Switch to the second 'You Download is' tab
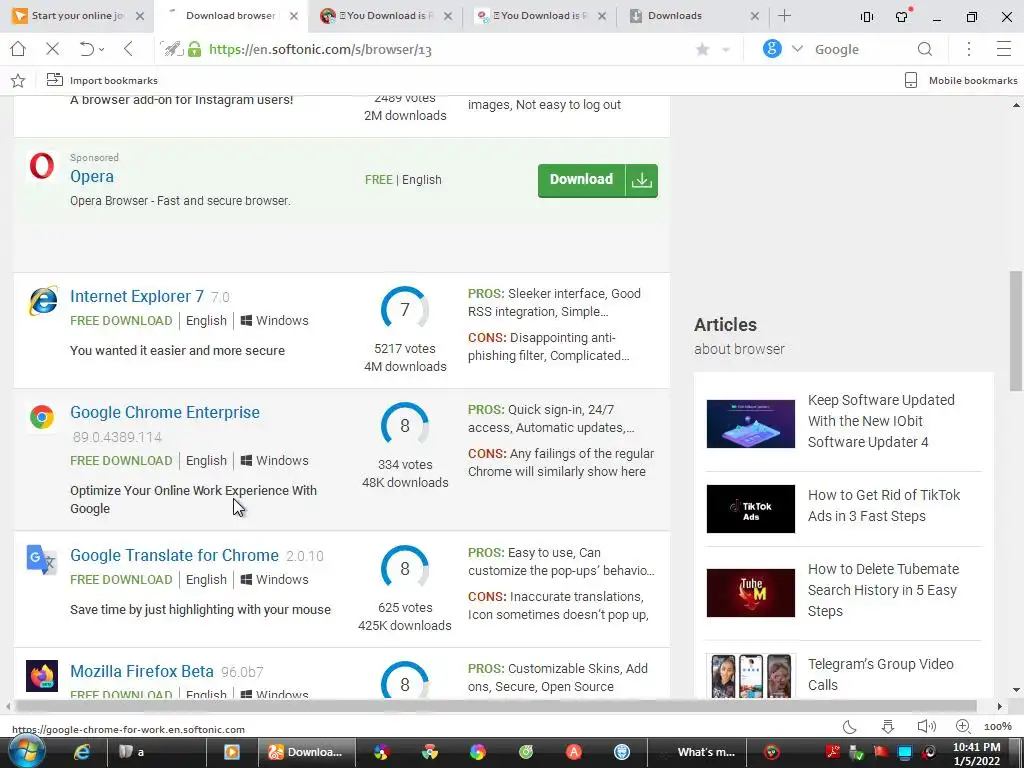This screenshot has height=768, width=1024. click(539, 16)
